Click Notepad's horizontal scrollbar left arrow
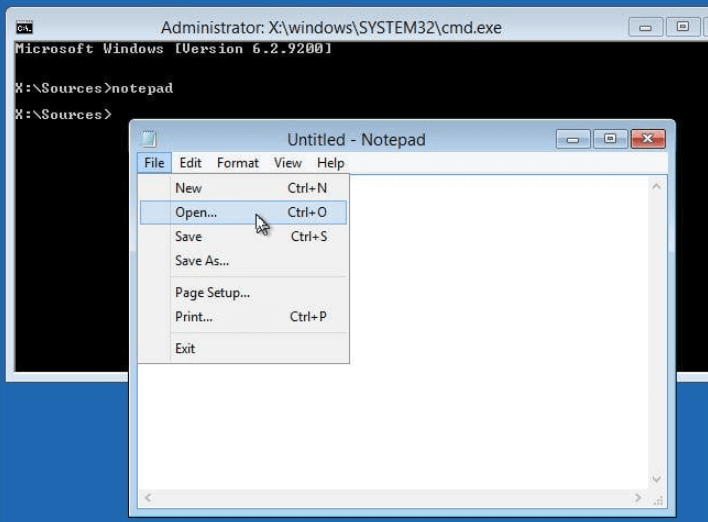Screen dimensions: 708x522 148,498
